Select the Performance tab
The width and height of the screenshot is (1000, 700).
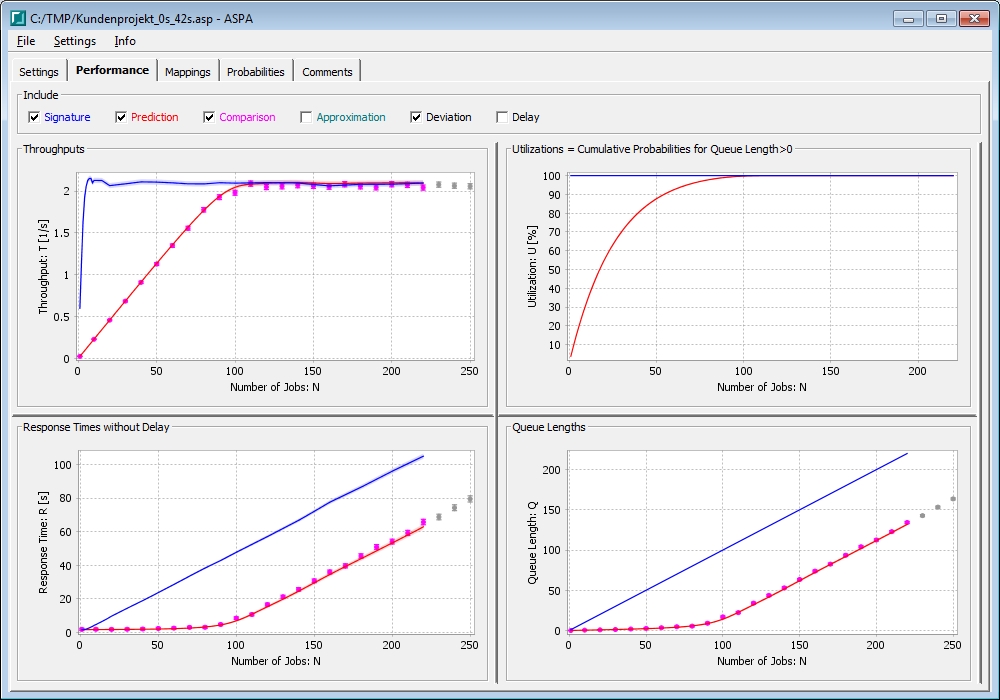coord(112,70)
